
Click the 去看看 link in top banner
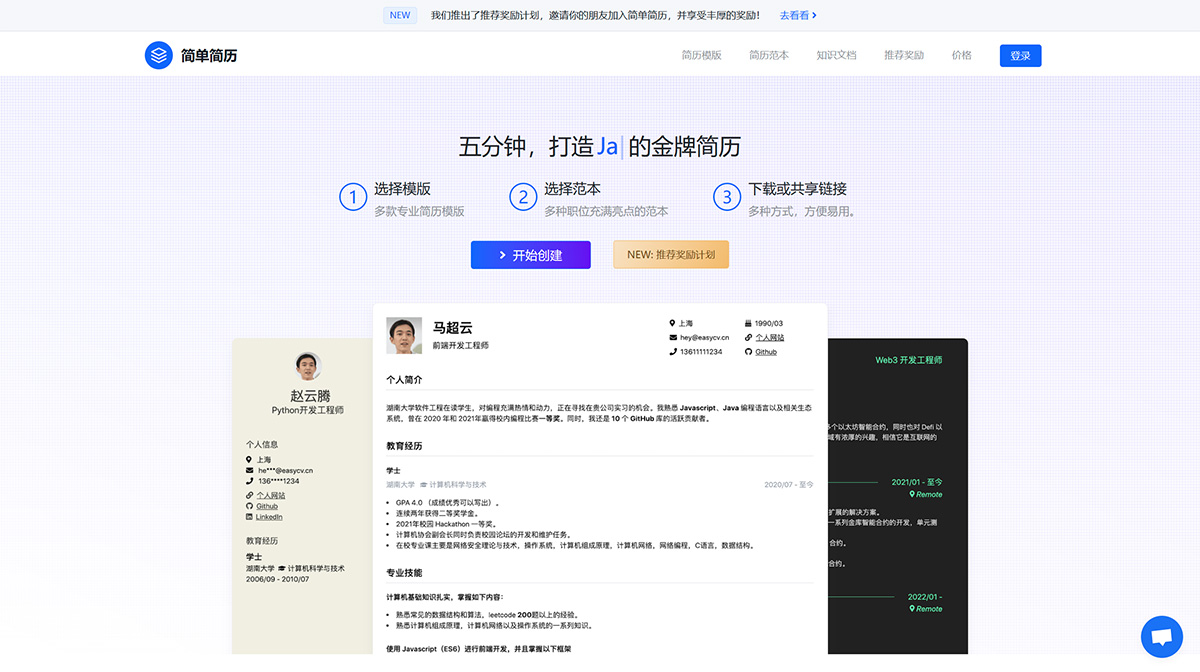794,15
